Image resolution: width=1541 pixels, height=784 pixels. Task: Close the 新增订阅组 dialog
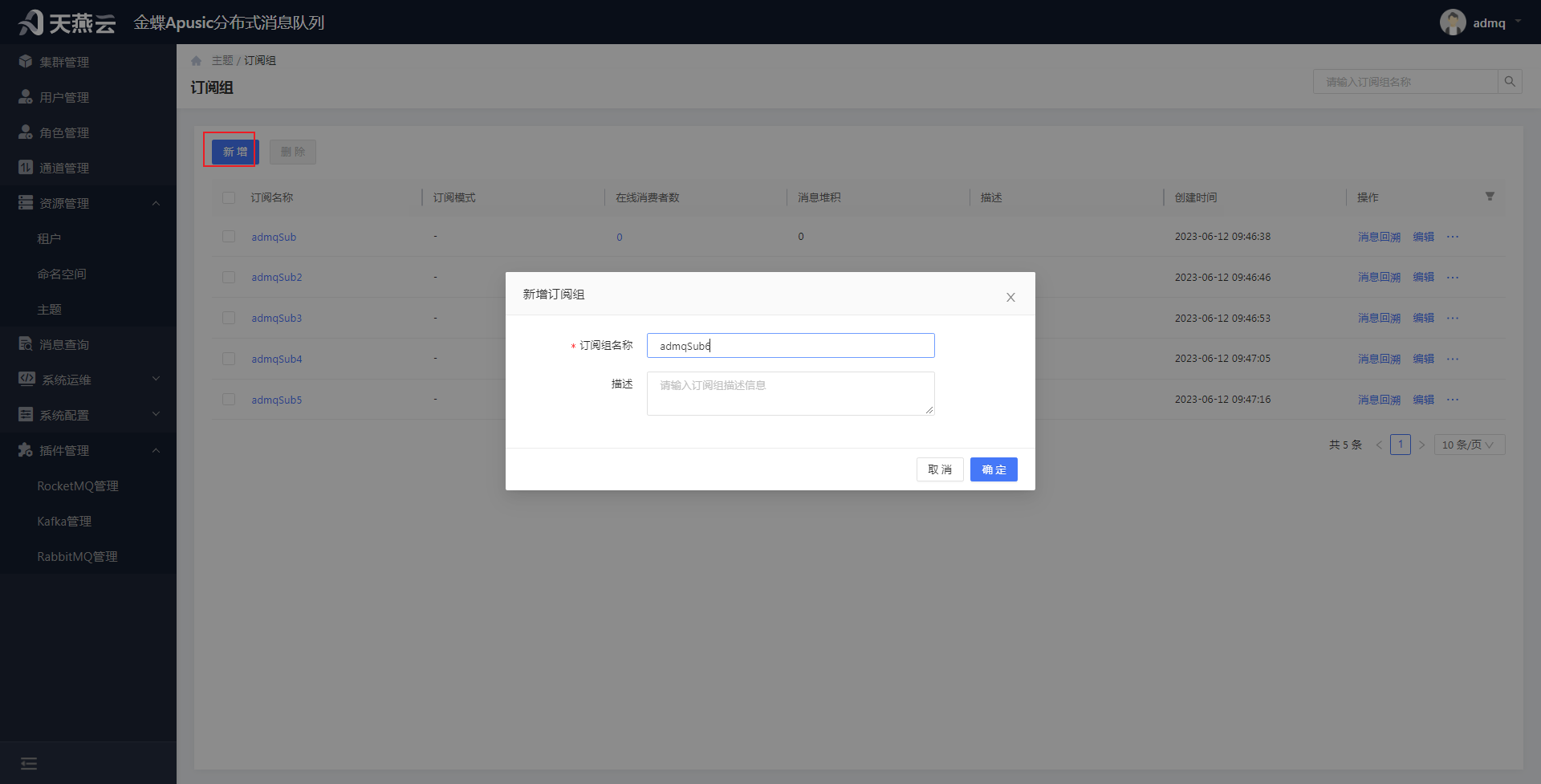point(1010,297)
